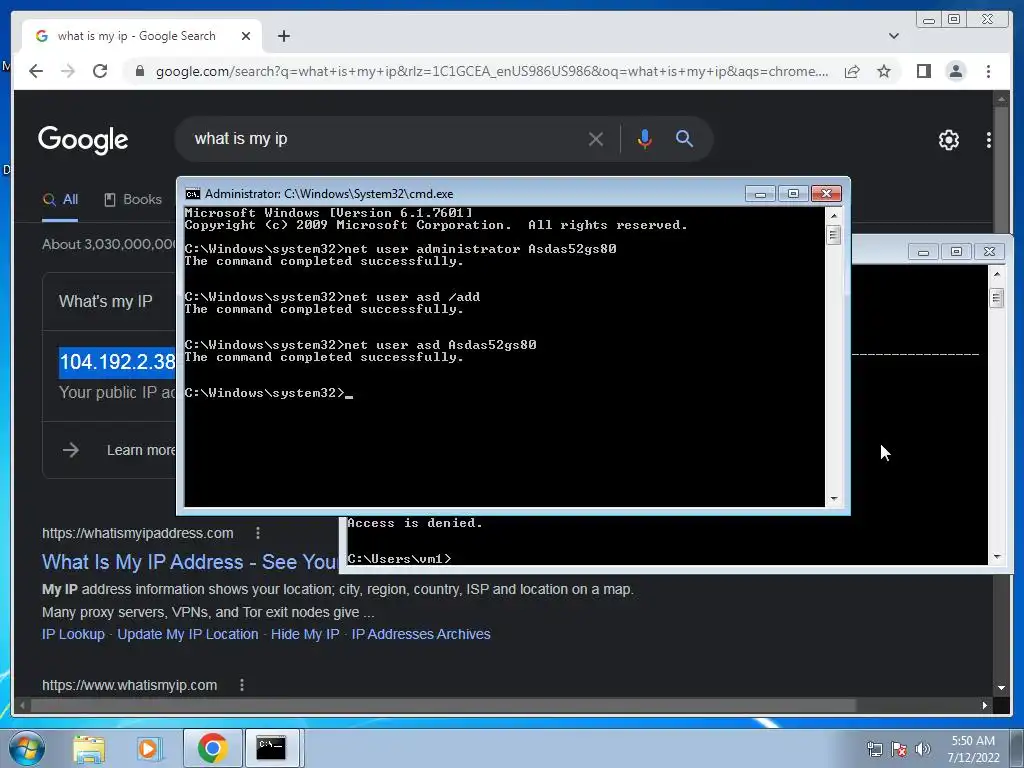The image size is (1024, 768).
Task: Switch to cmd on the taskbar
Action: (271, 748)
